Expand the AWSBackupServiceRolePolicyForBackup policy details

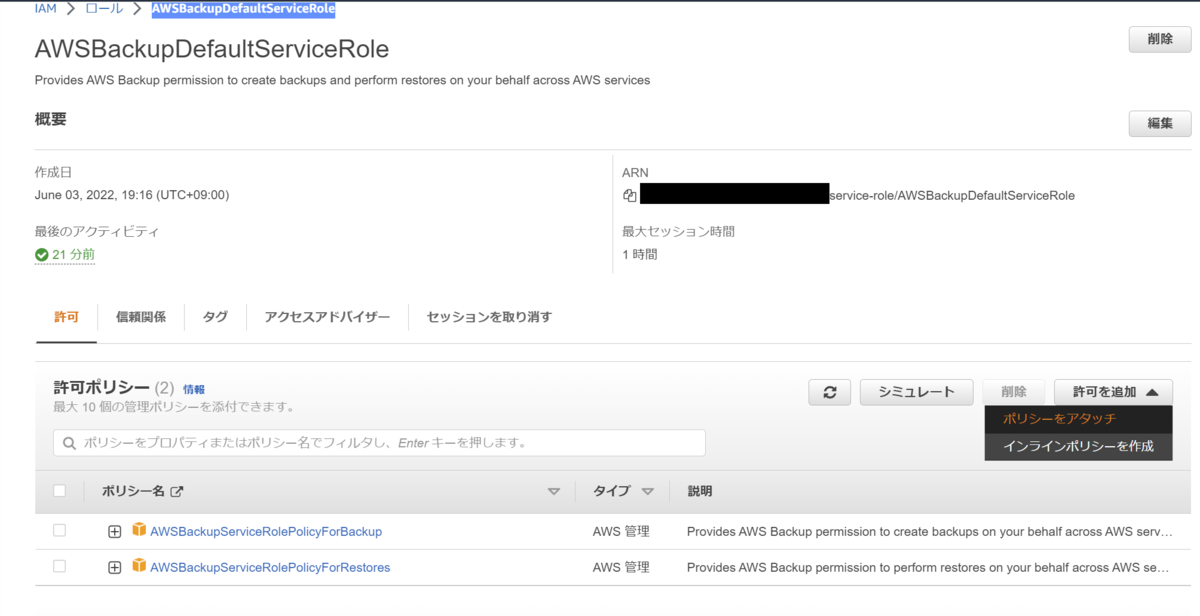(x=114, y=531)
